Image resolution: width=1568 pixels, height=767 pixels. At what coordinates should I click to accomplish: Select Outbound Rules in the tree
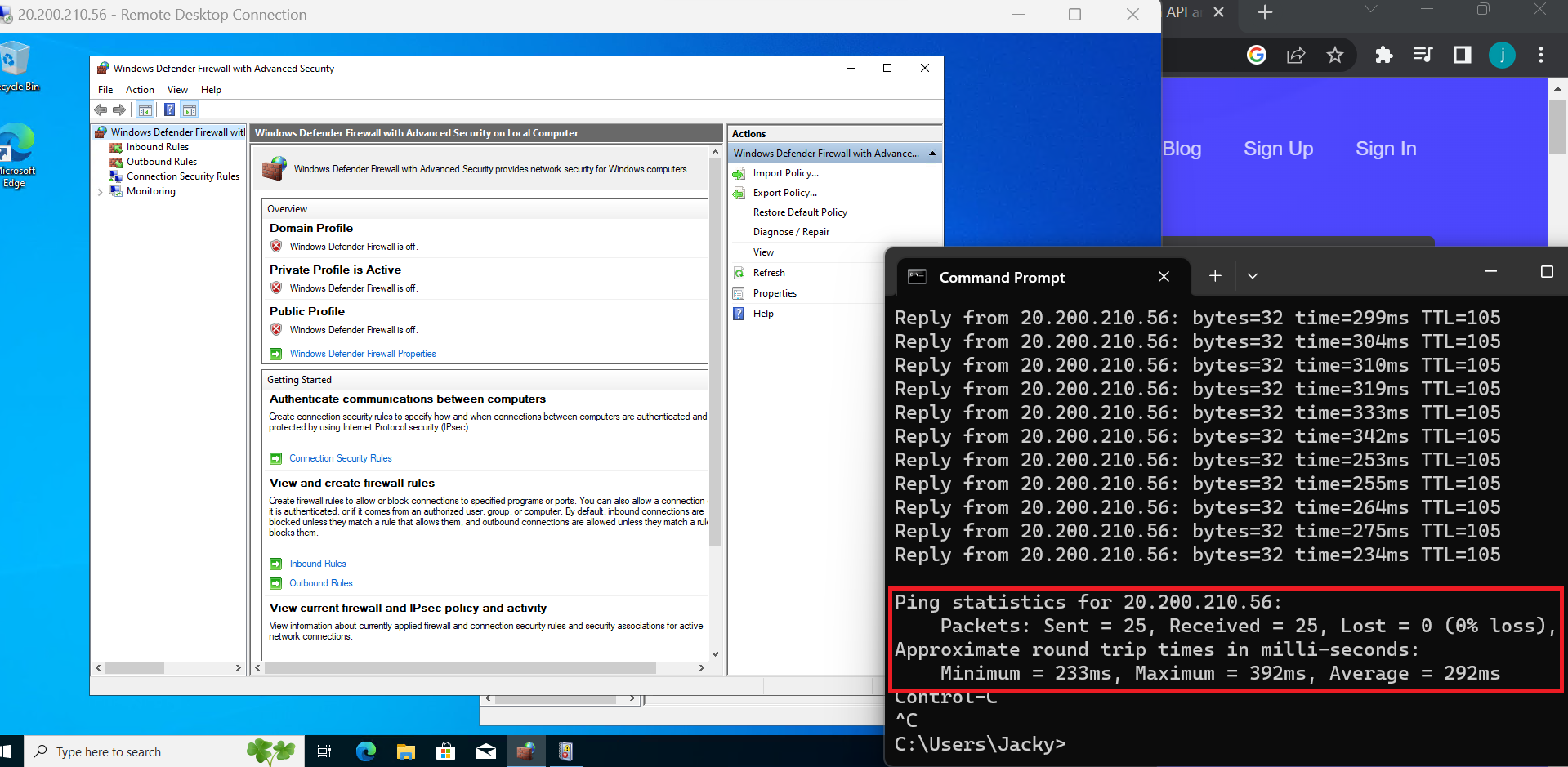point(161,162)
